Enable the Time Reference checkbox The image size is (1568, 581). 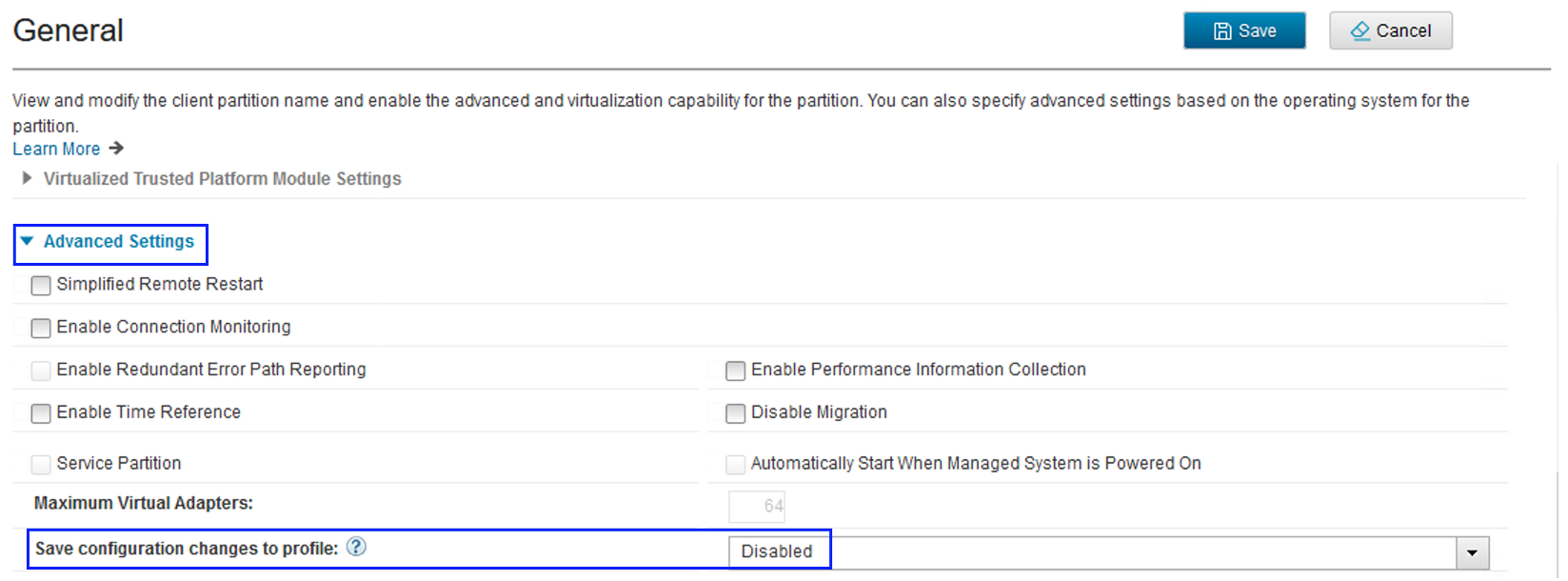point(41,413)
